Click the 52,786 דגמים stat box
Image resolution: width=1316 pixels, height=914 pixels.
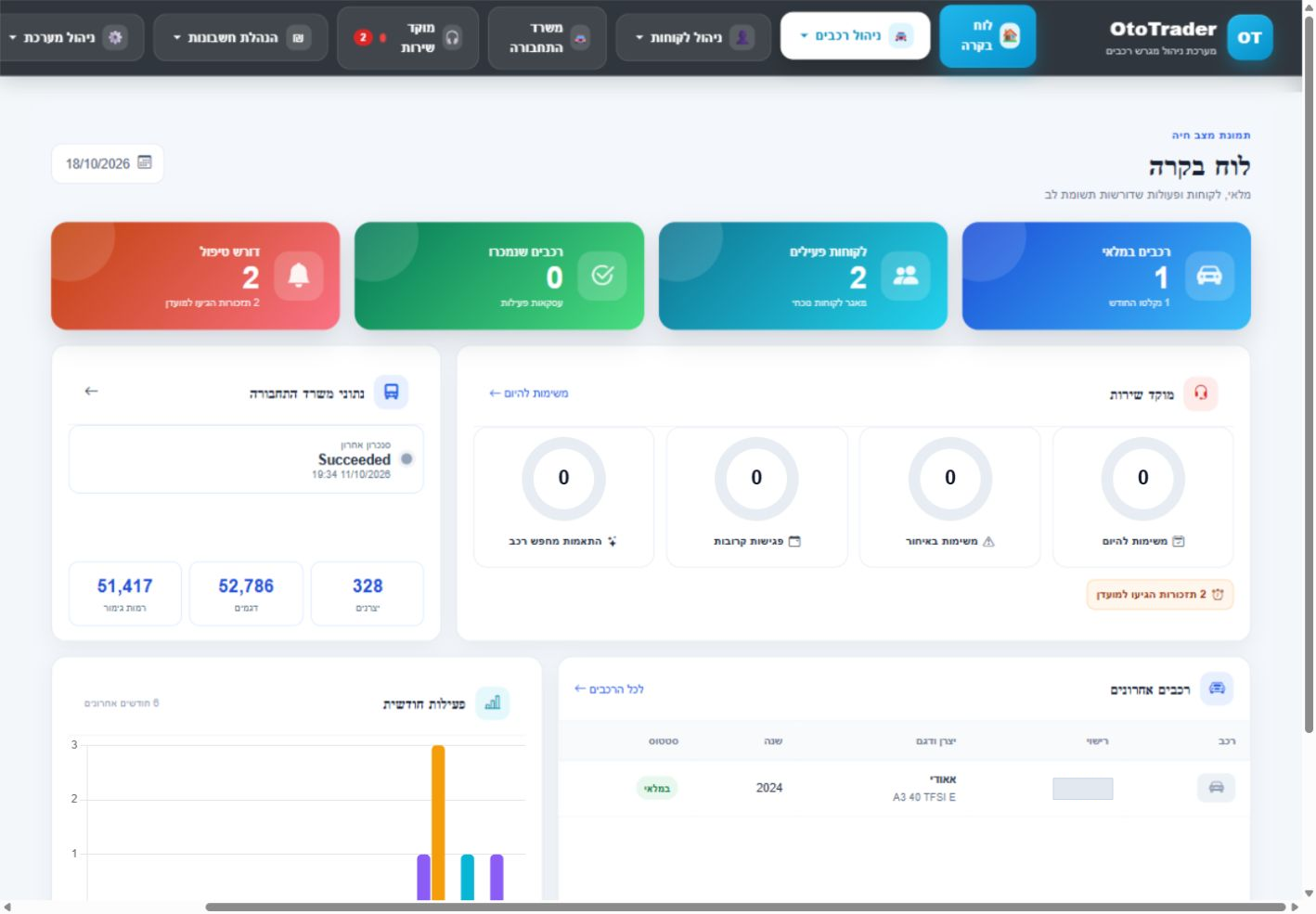(x=246, y=594)
